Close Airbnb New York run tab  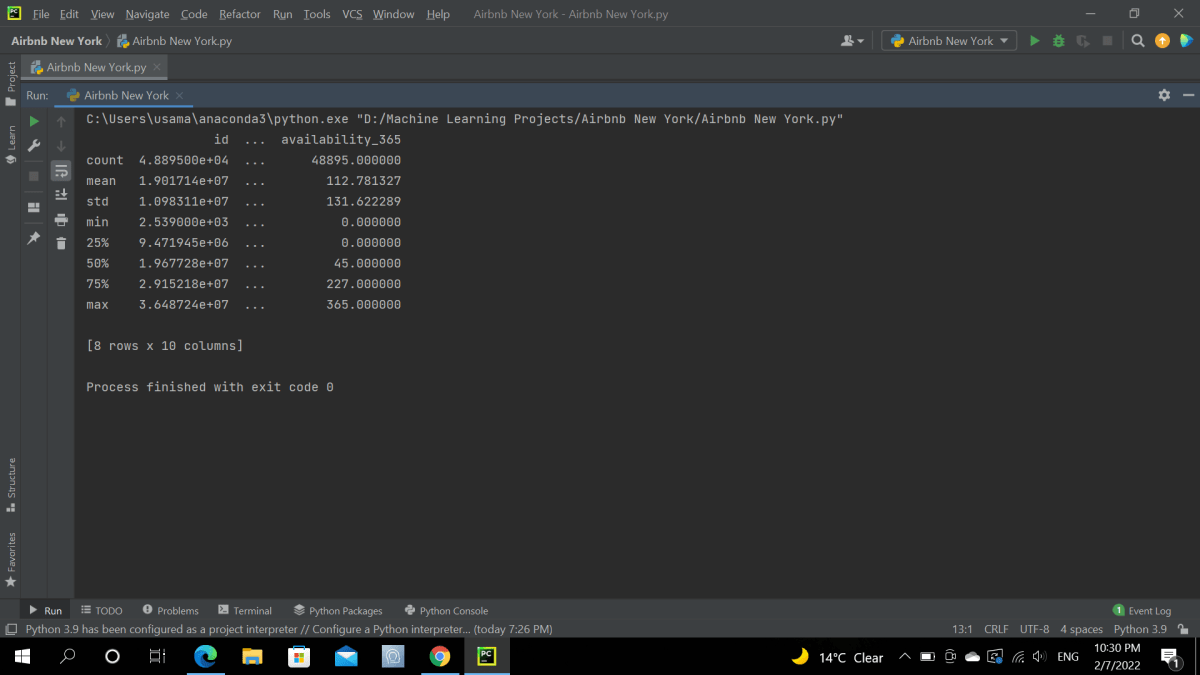(179, 95)
